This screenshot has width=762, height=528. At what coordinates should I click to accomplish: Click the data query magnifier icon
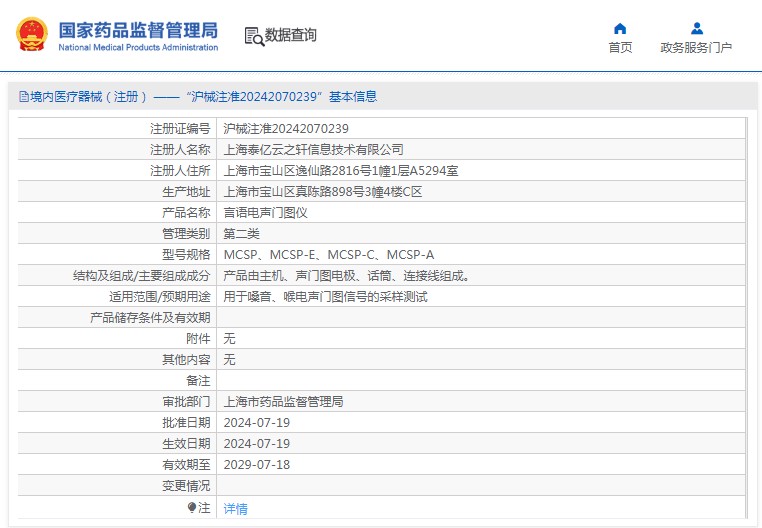pyautogui.click(x=254, y=36)
